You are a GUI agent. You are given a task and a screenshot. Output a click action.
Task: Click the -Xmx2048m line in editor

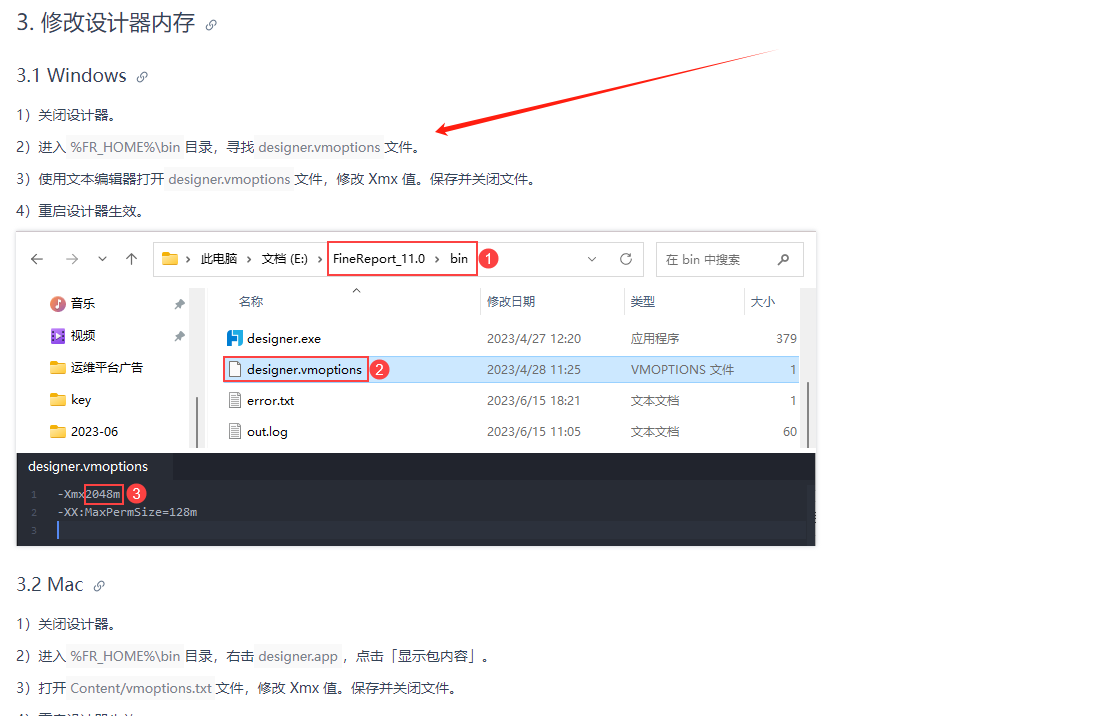89,494
